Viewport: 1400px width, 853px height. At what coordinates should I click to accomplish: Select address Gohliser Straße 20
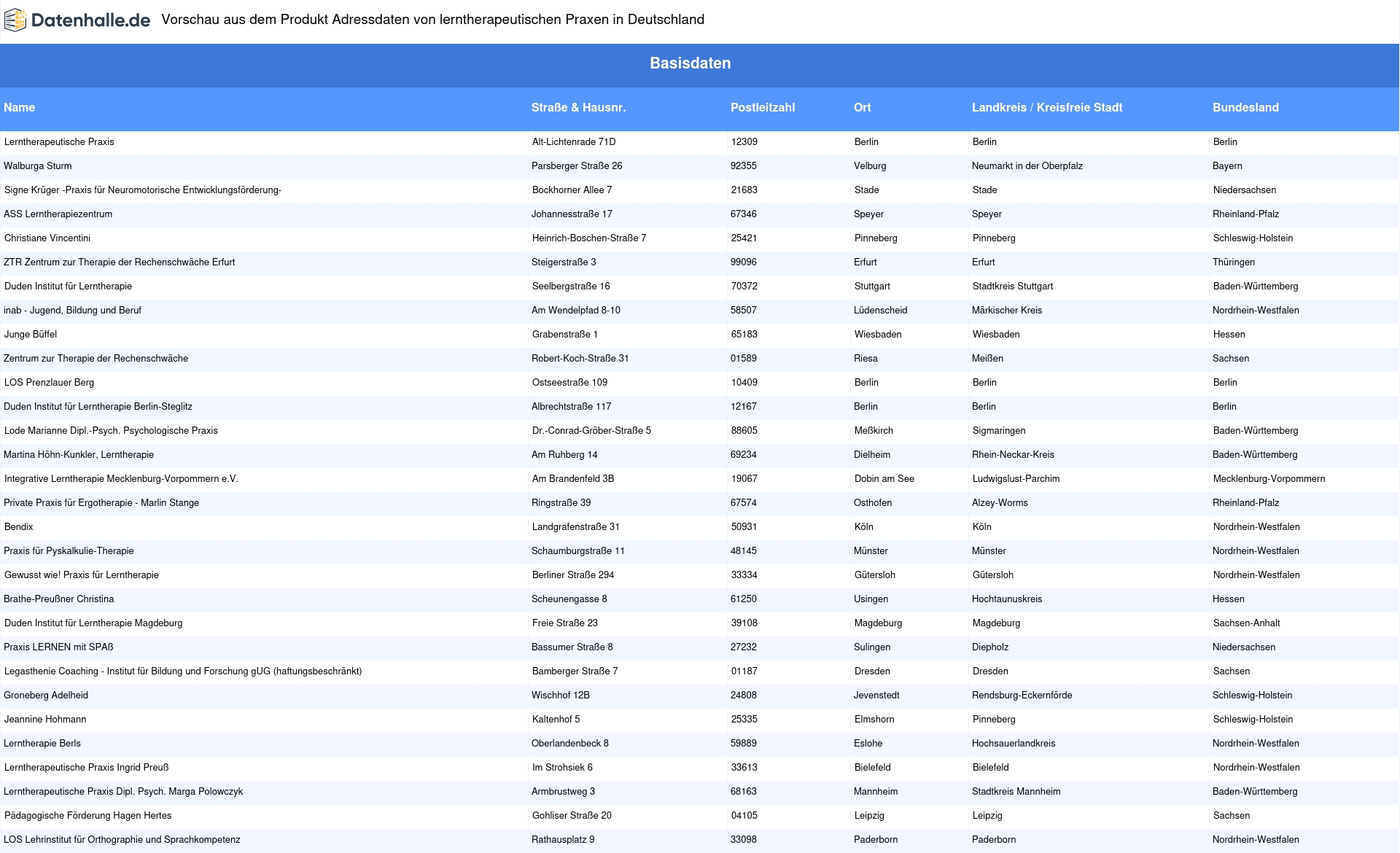pyautogui.click(x=572, y=816)
